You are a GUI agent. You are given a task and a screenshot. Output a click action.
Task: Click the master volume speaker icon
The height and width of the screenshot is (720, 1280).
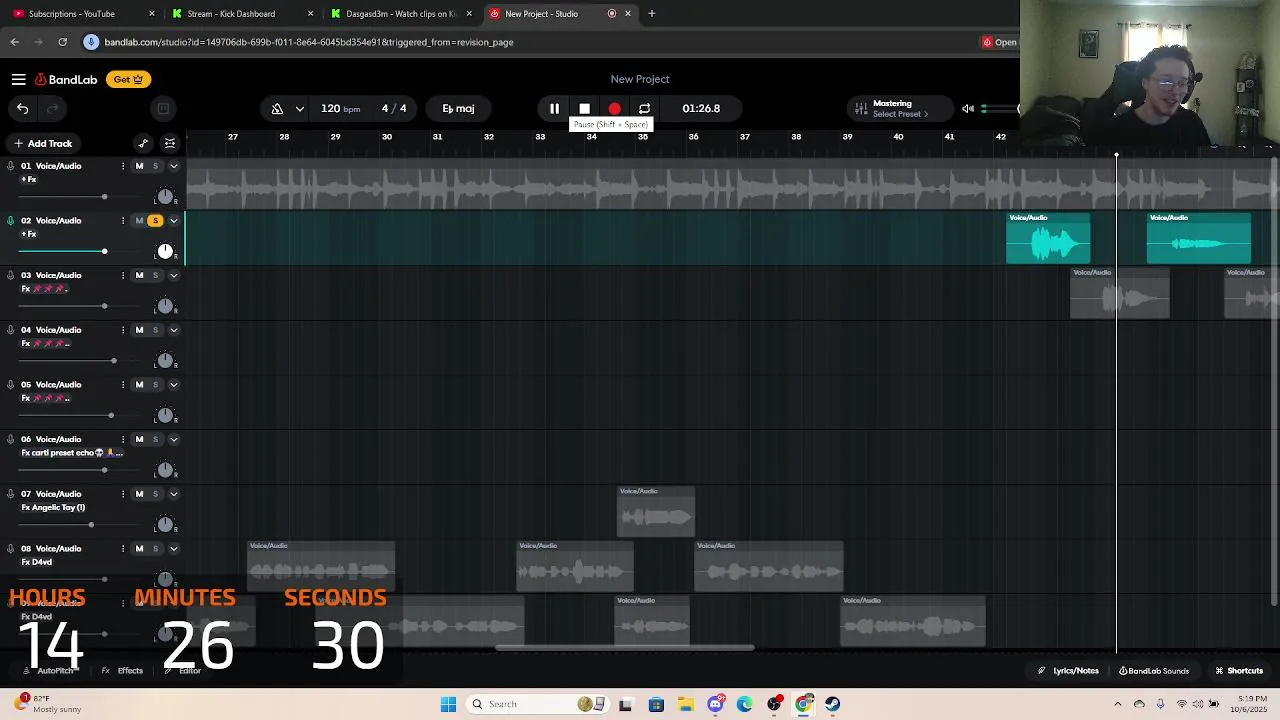coord(967,108)
